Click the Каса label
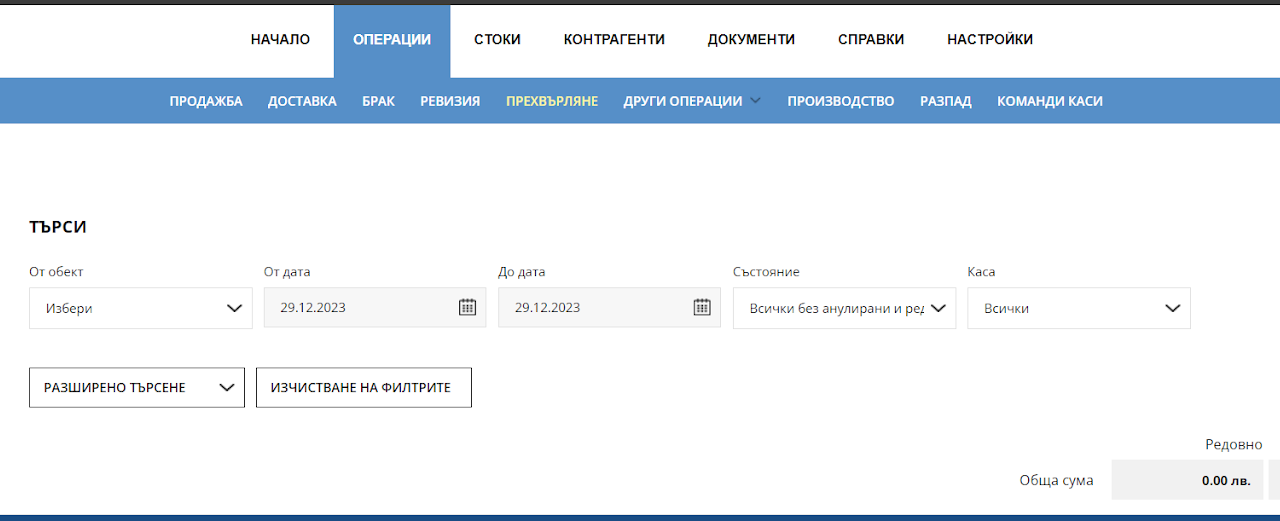 click(981, 272)
